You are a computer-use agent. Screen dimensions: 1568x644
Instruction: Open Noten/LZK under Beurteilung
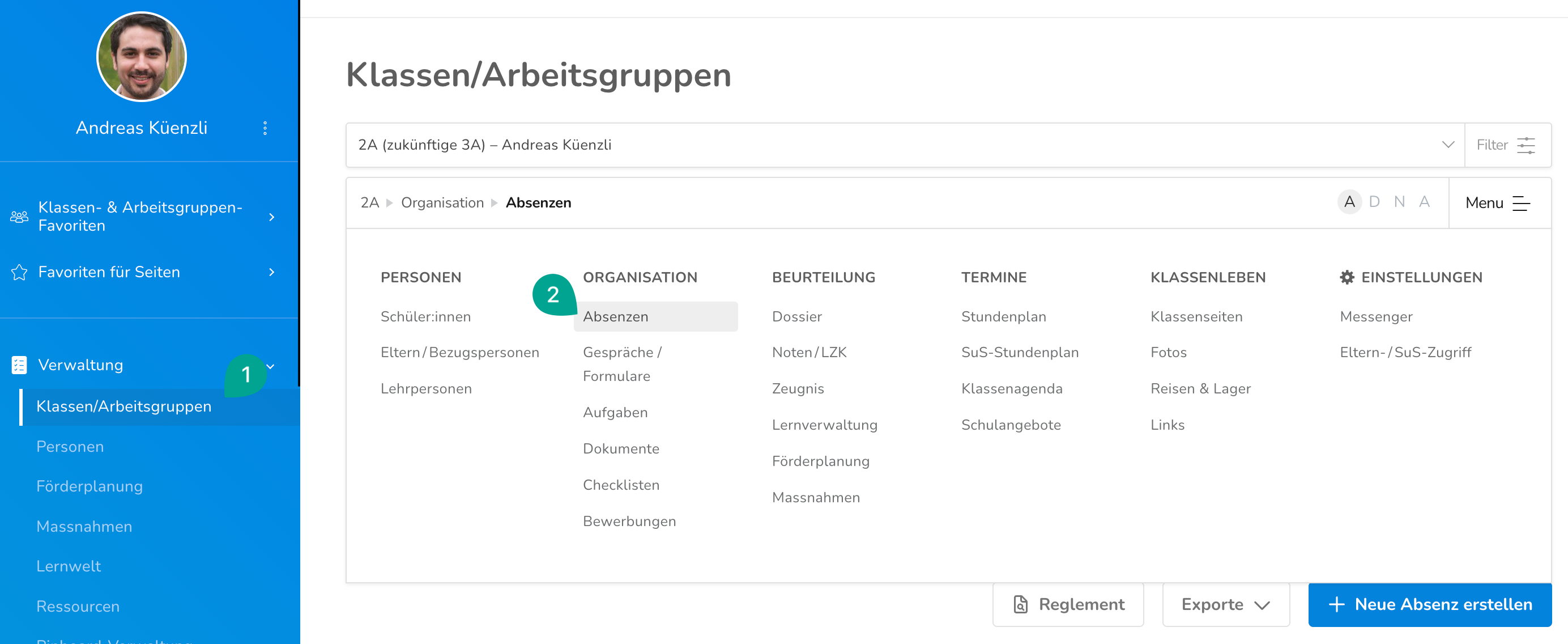[x=809, y=353]
